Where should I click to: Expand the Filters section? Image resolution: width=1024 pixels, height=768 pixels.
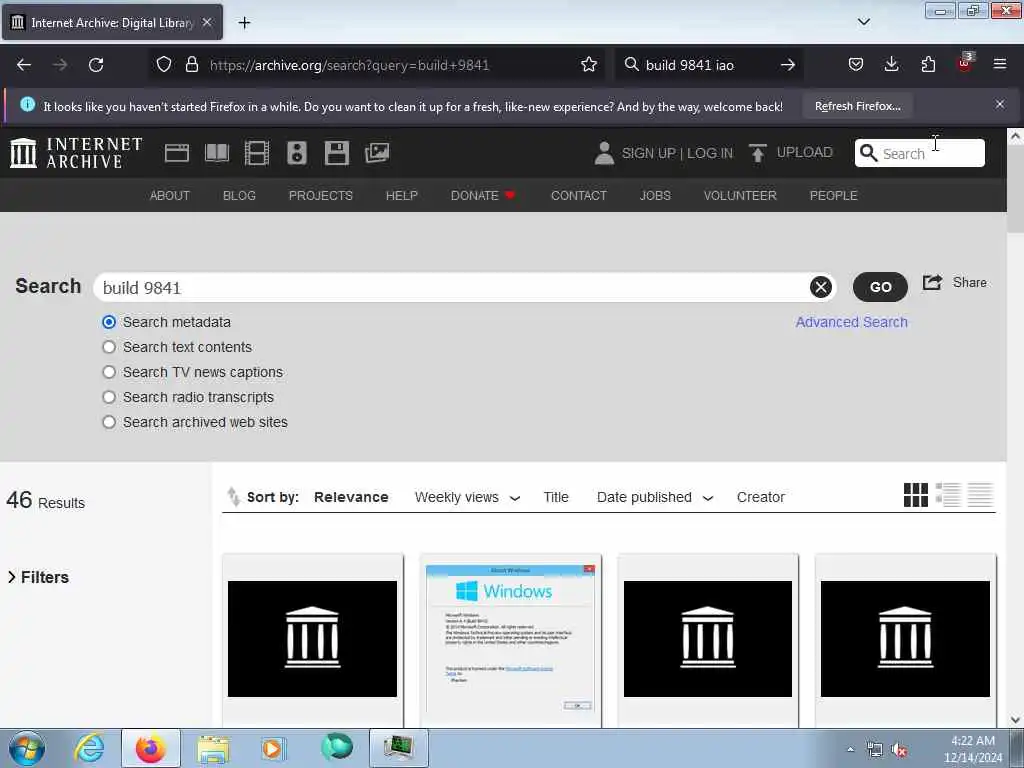pyautogui.click(x=38, y=577)
